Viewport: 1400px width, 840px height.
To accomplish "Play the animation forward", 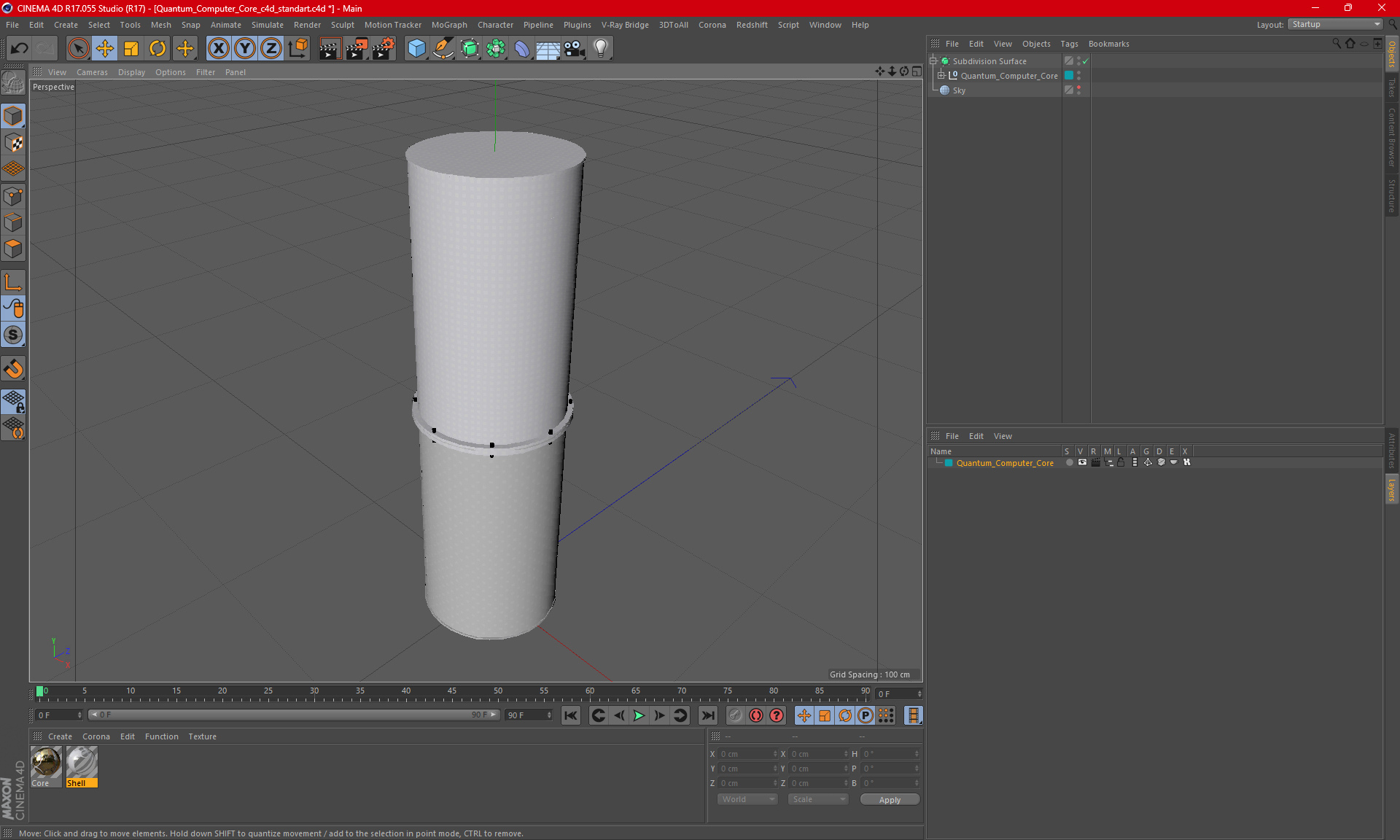I will [x=639, y=715].
